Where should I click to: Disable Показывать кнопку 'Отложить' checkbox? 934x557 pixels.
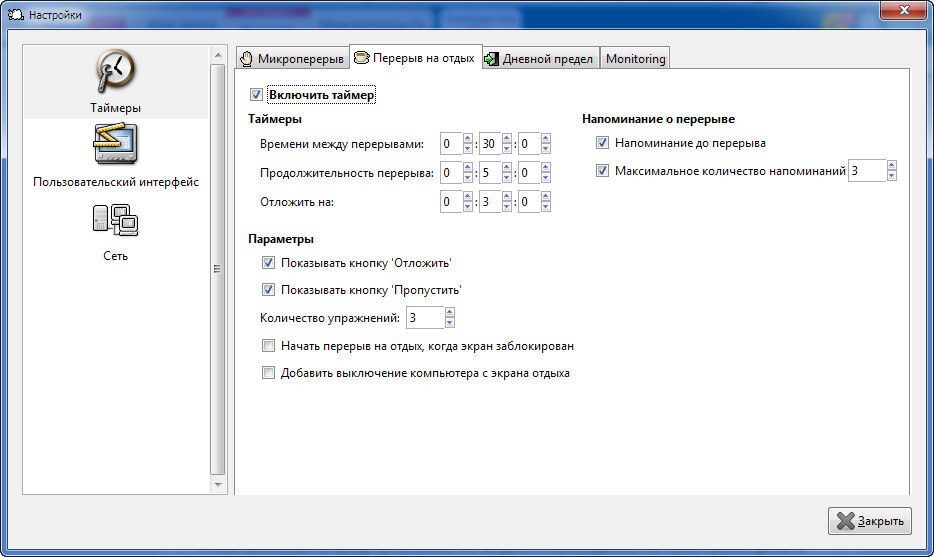pos(268,263)
